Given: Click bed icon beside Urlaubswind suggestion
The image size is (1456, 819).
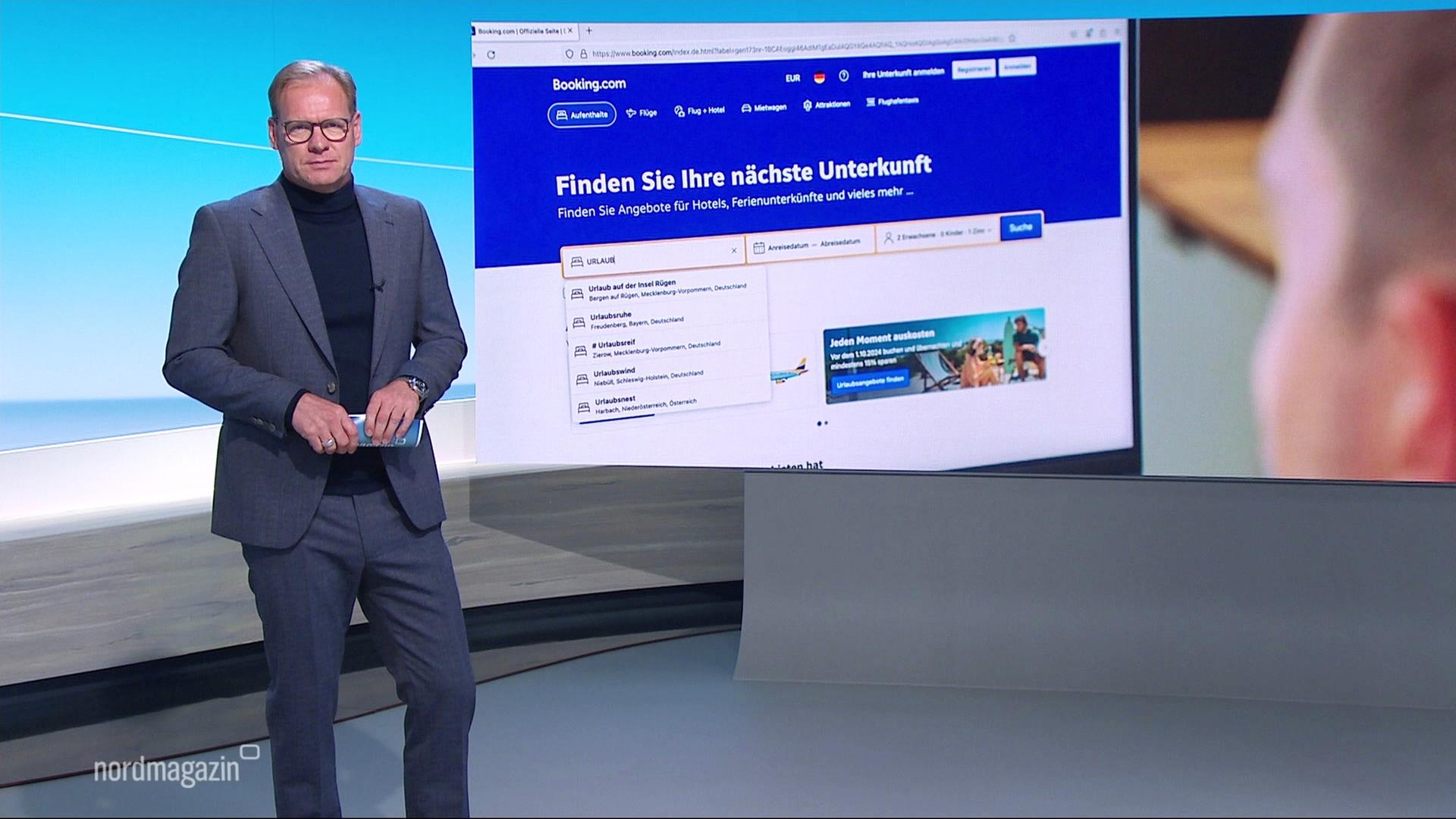Looking at the screenshot, I should [582, 379].
